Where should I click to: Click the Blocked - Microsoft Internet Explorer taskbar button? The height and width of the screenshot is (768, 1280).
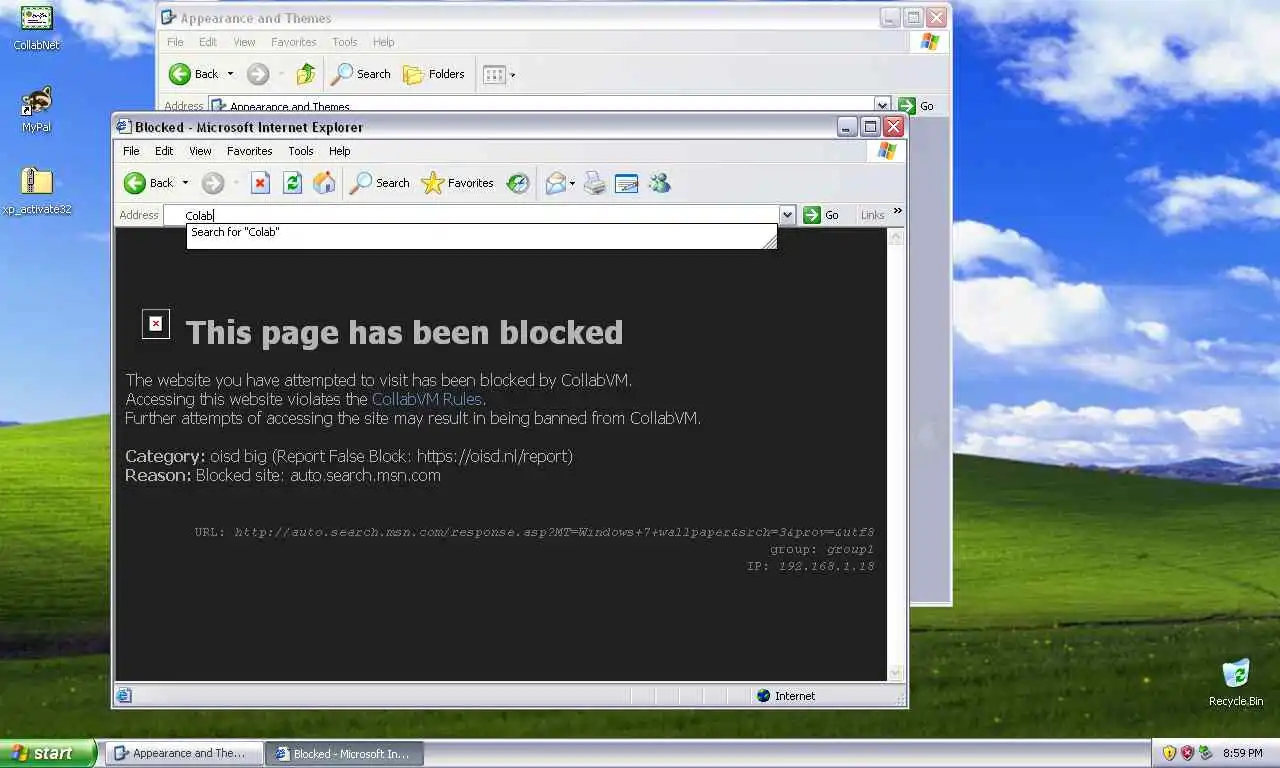[x=344, y=753]
